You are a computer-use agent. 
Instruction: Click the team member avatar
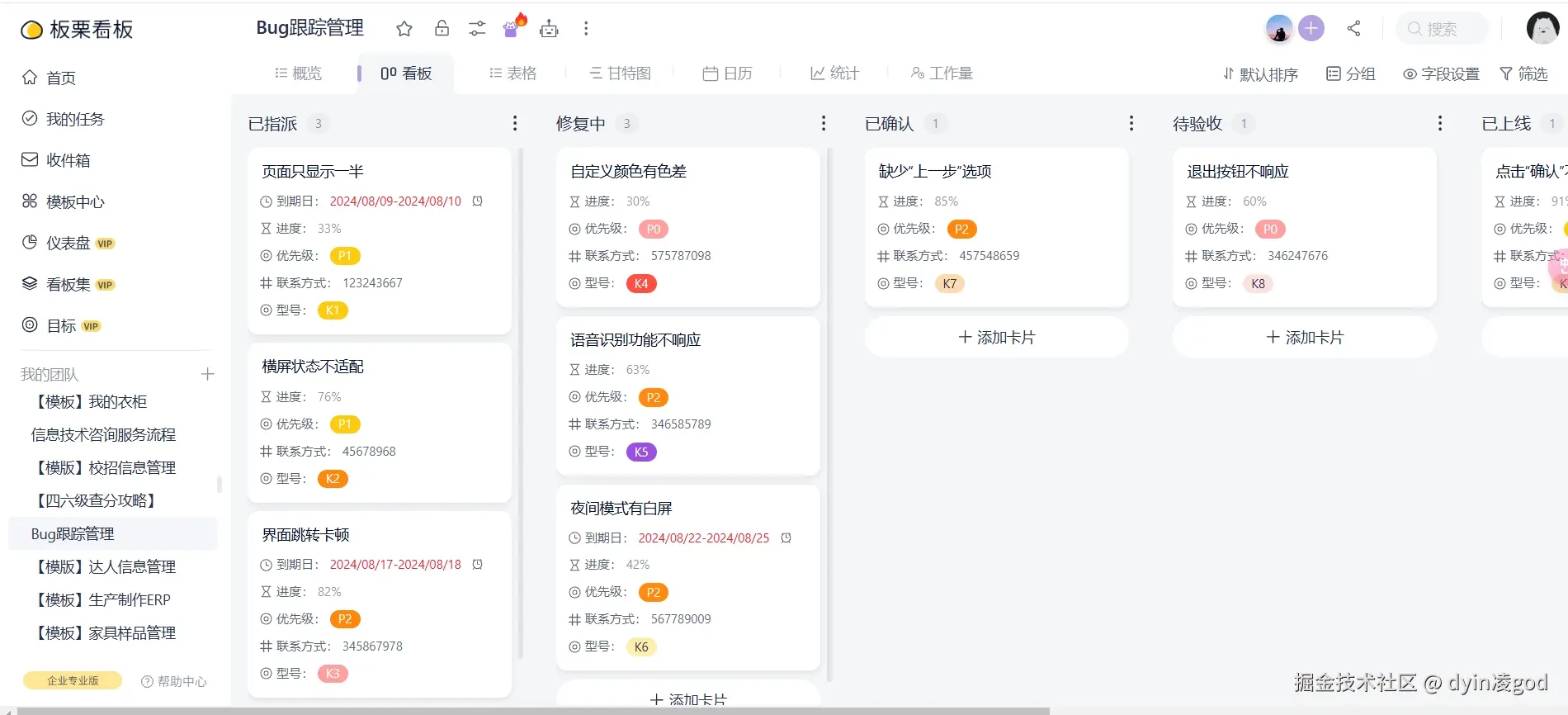click(1279, 29)
